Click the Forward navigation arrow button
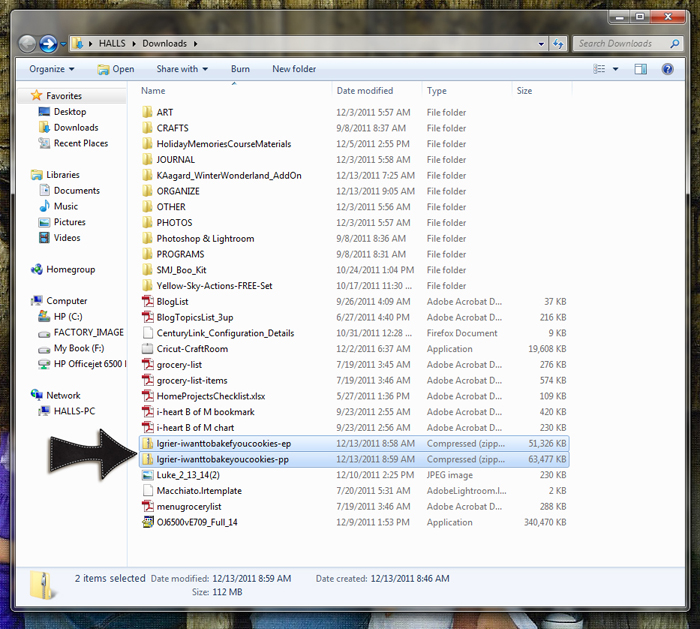700x629 pixels. click(x=48, y=44)
